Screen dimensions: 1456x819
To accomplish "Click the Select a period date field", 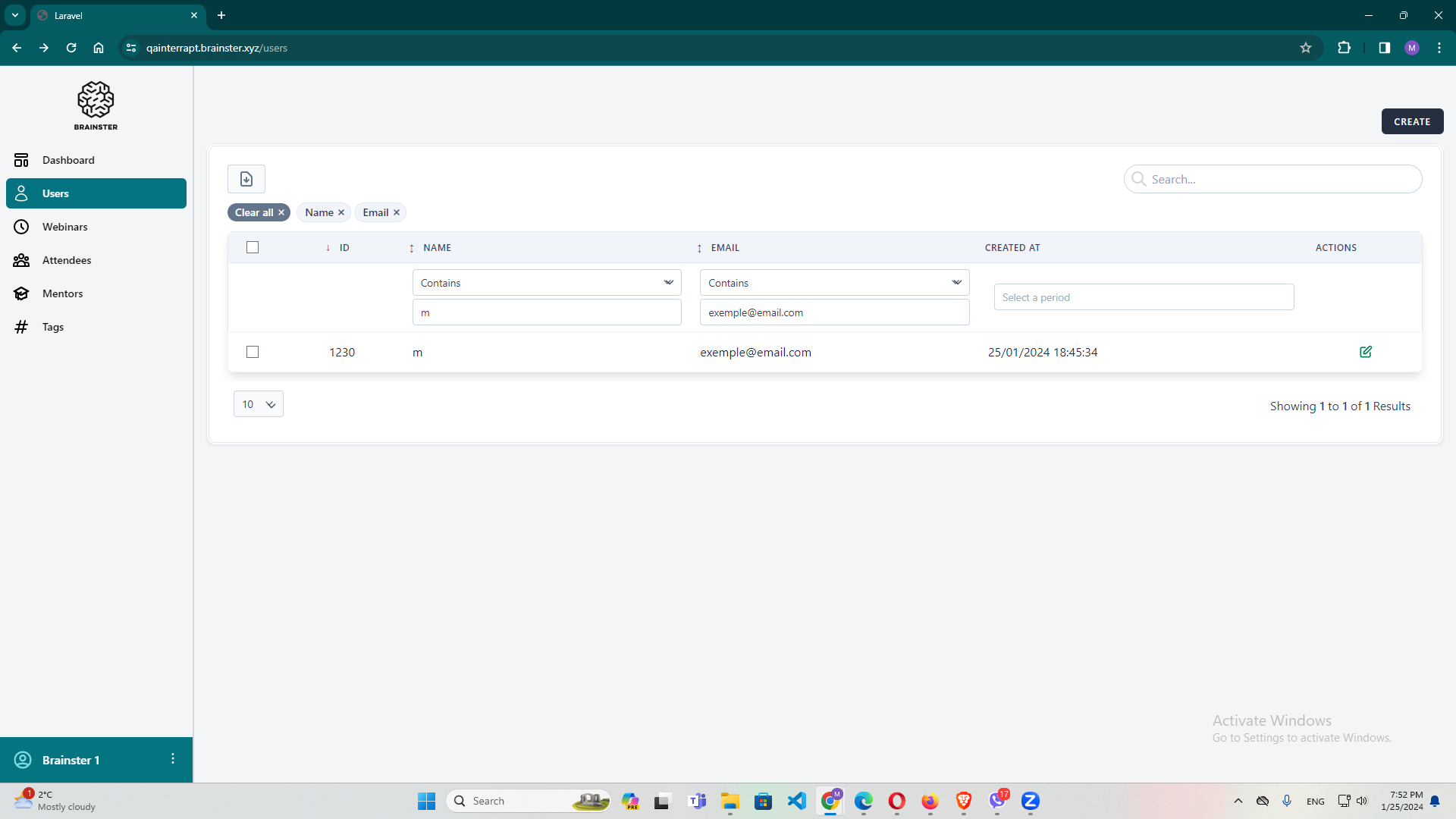I will pyautogui.click(x=1144, y=297).
